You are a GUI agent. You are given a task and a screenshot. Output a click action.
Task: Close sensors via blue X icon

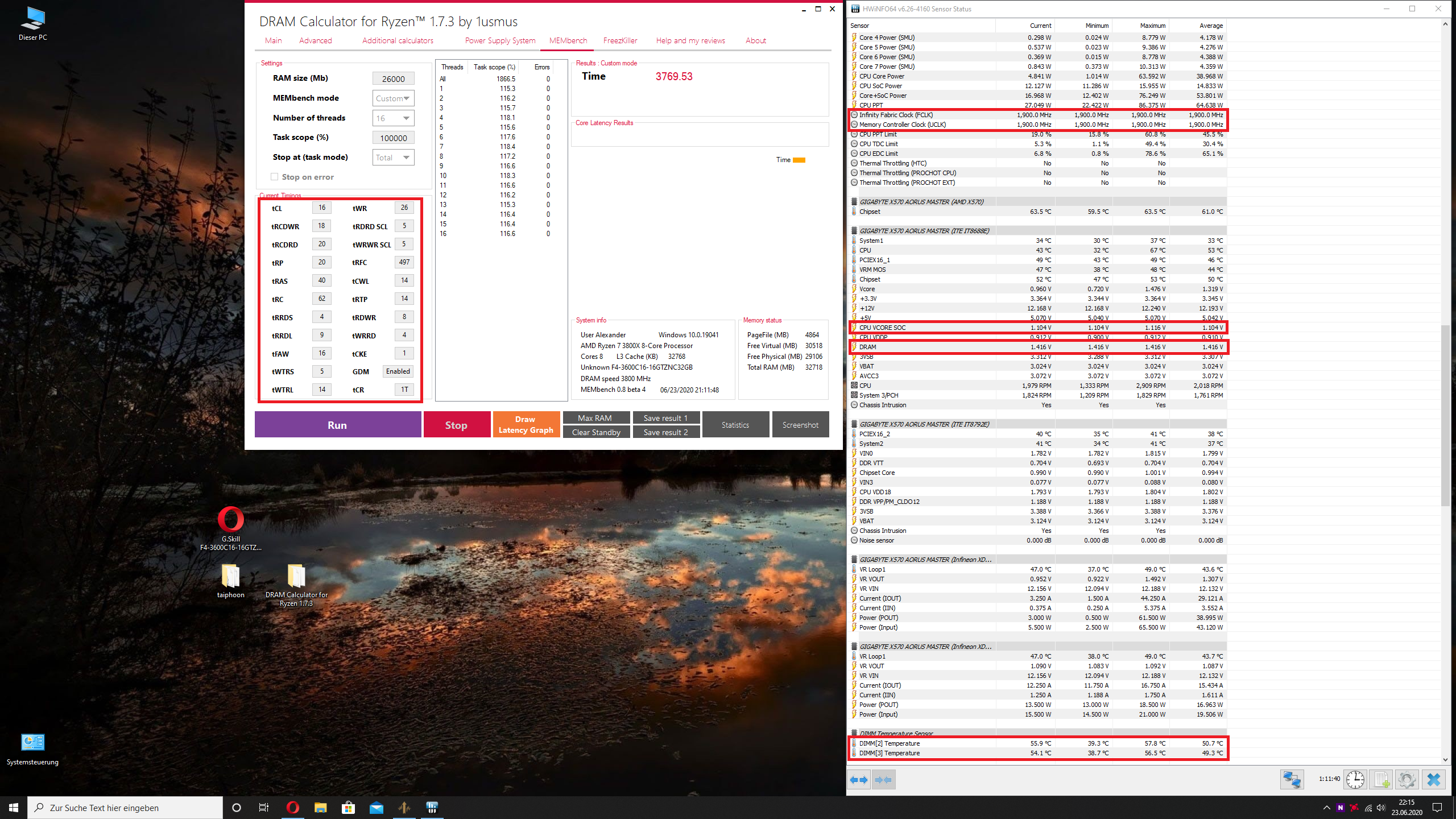tap(1433, 779)
